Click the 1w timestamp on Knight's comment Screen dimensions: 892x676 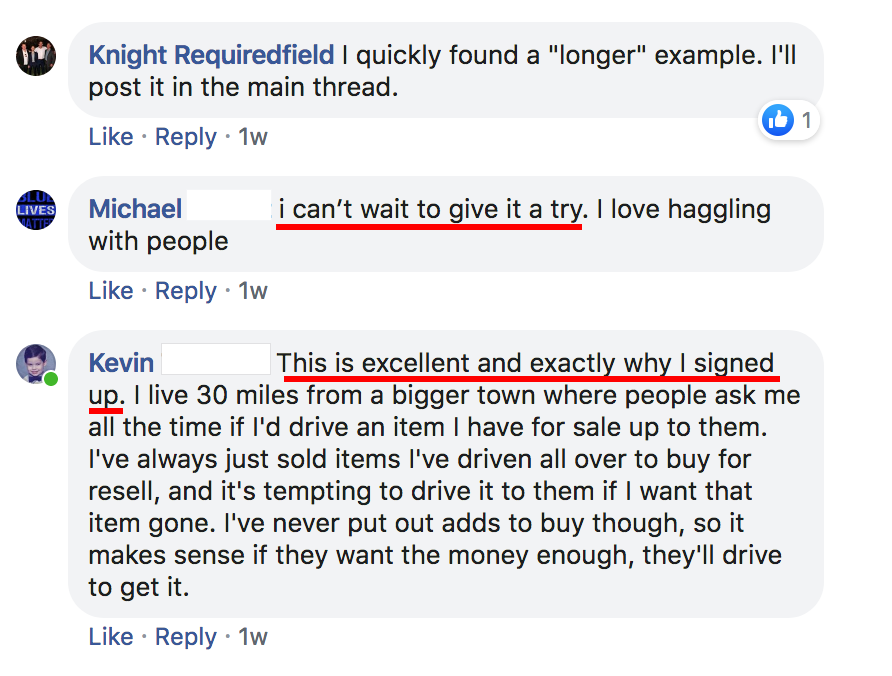253,137
